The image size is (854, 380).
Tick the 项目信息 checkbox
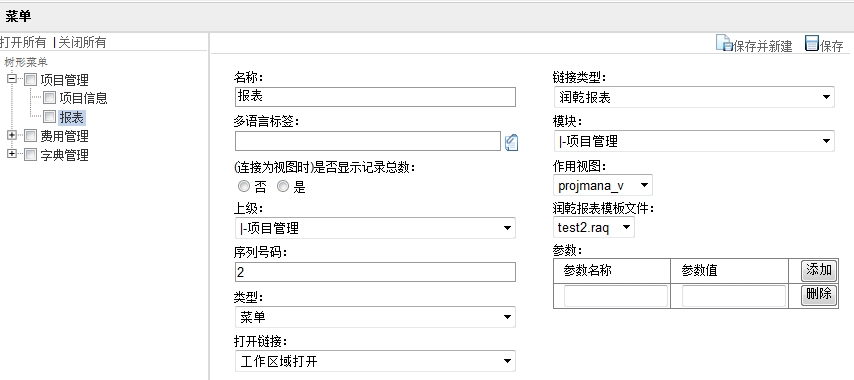click(x=50, y=98)
